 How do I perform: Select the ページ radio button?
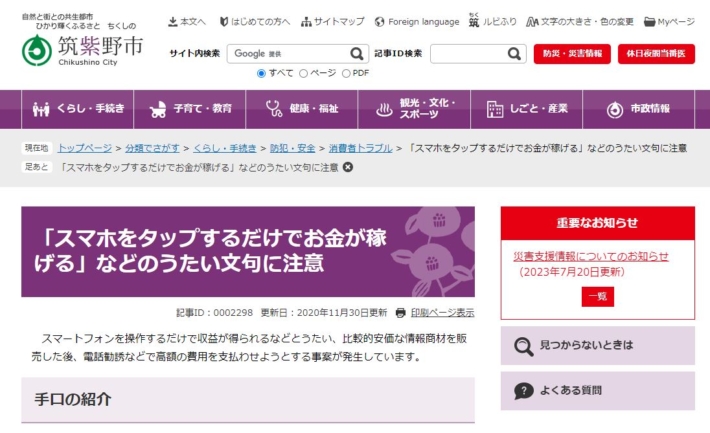[303, 73]
